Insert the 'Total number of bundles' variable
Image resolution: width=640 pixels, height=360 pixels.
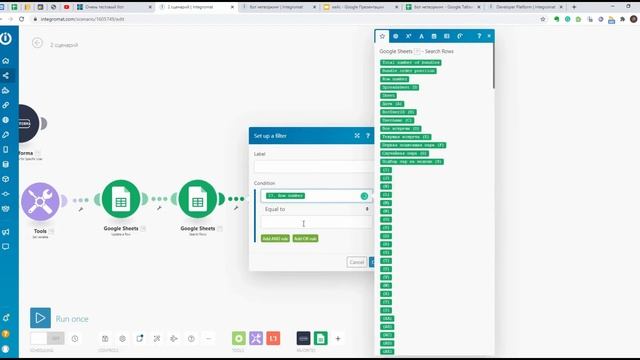coord(411,62)
